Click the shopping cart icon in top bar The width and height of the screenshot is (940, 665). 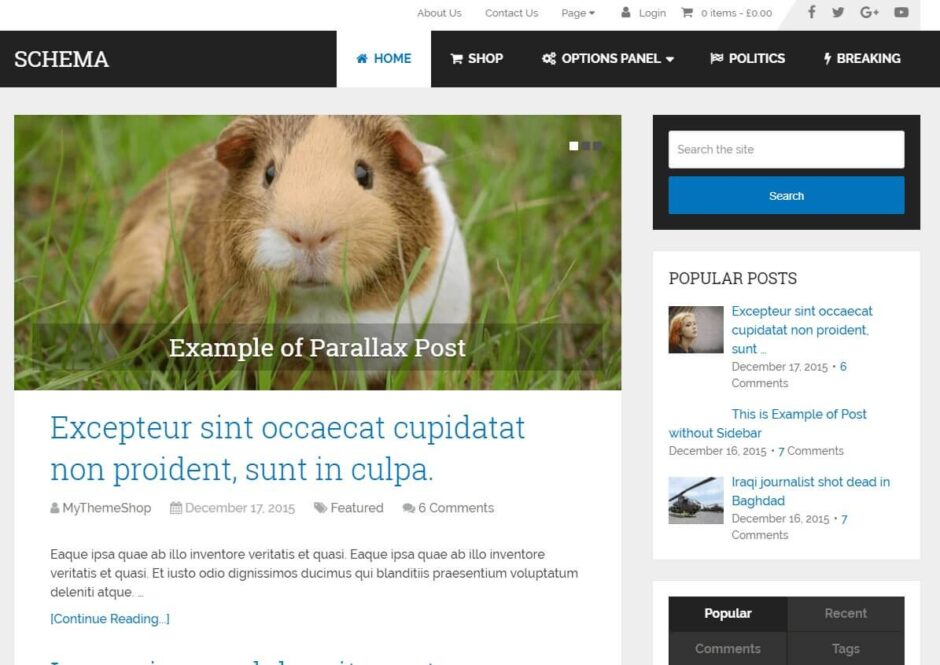pos(687,12)
